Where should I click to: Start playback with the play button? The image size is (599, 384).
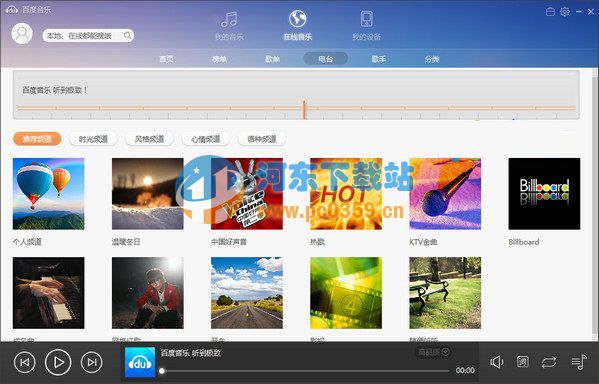click(x=58, y=362)
